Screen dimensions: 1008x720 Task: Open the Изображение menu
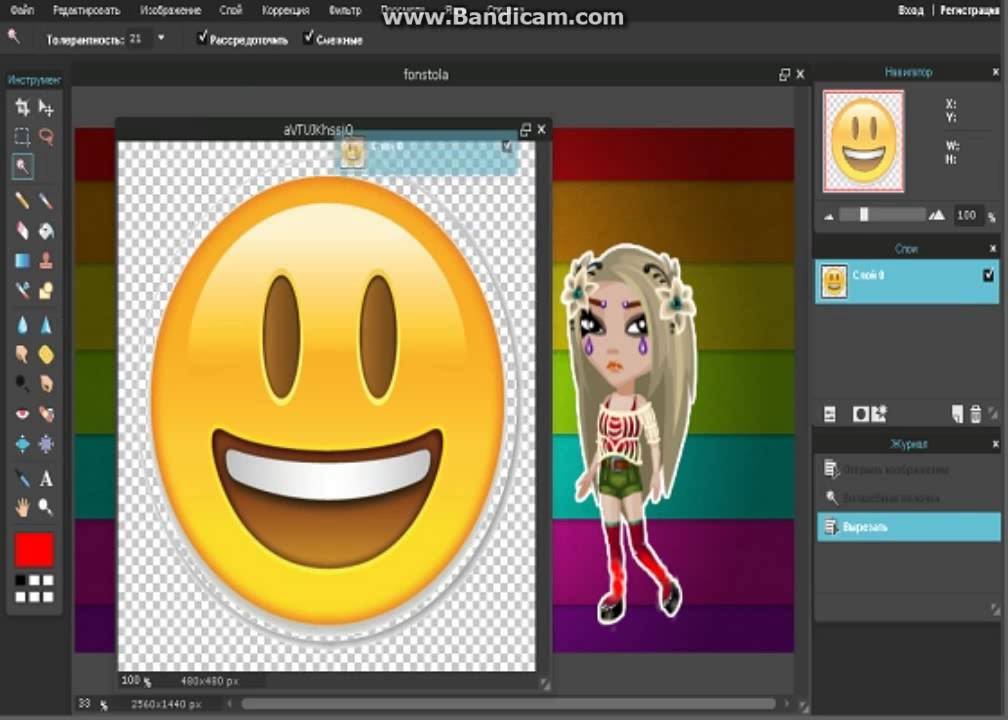[170, 10]
